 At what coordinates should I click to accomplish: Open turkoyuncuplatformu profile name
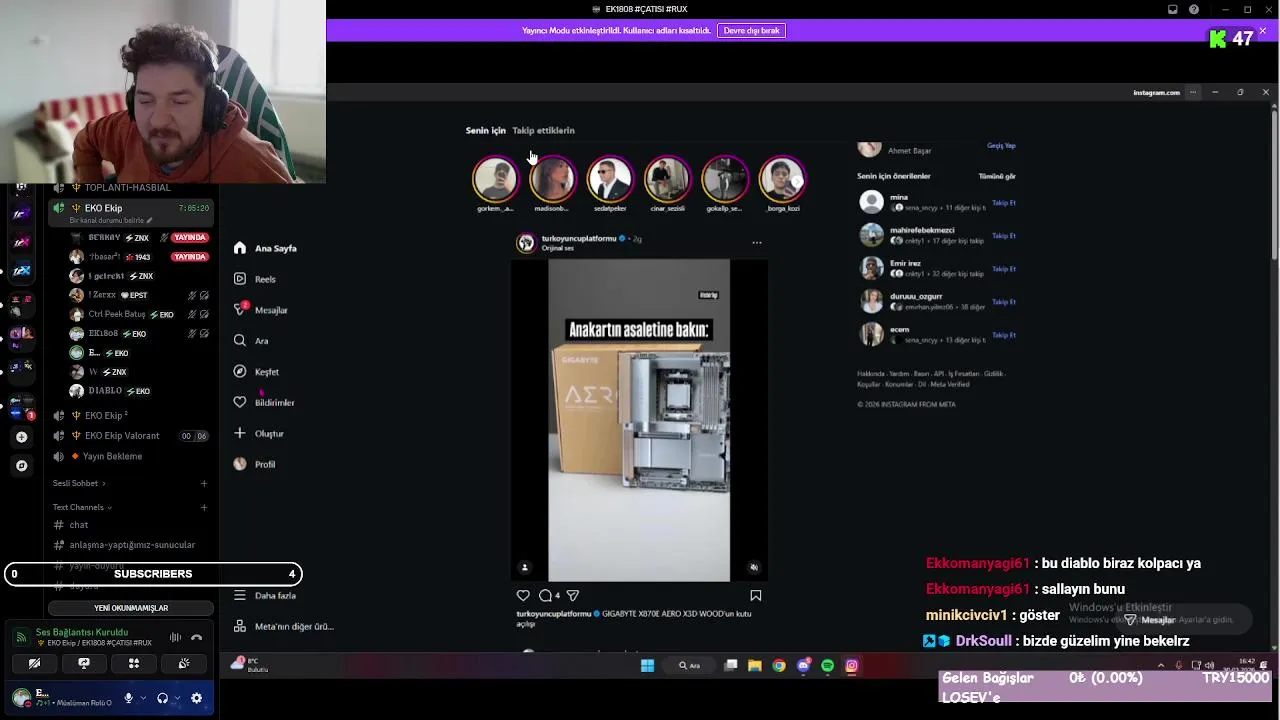tap(579, 239)
